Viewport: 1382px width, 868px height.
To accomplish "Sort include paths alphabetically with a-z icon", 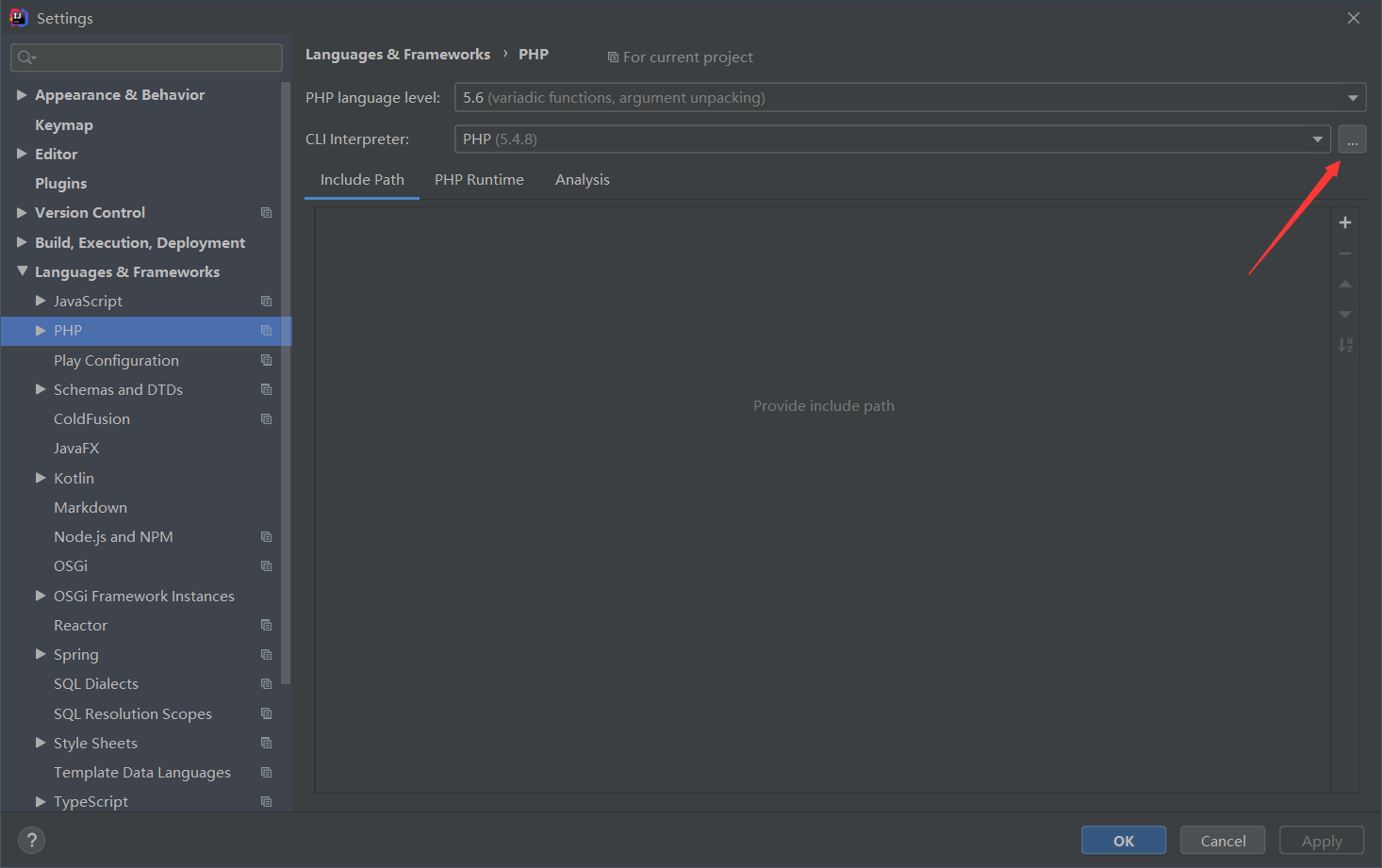I will coord(1345,344).
